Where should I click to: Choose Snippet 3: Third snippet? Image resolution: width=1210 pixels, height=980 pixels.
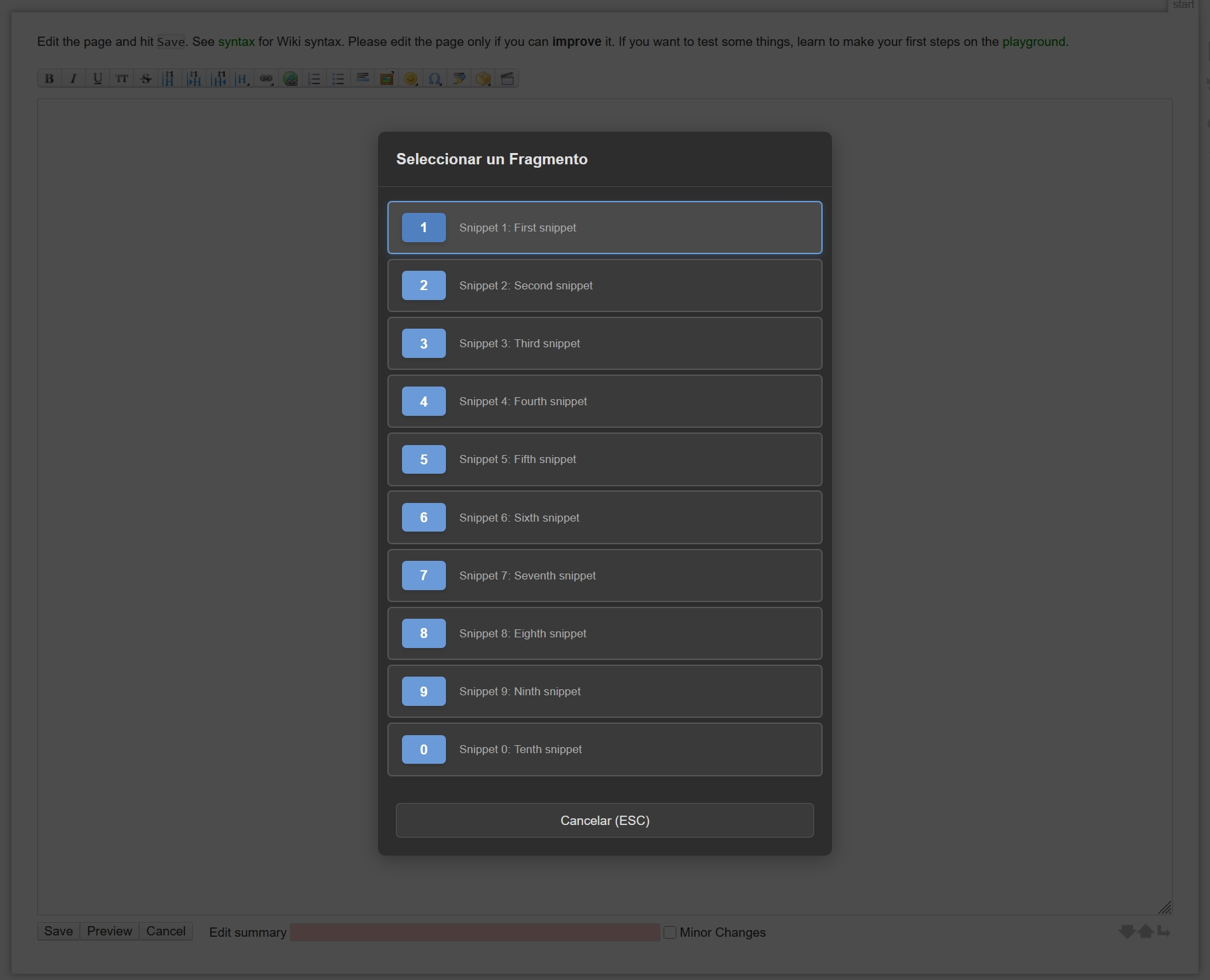coord(604,343)
